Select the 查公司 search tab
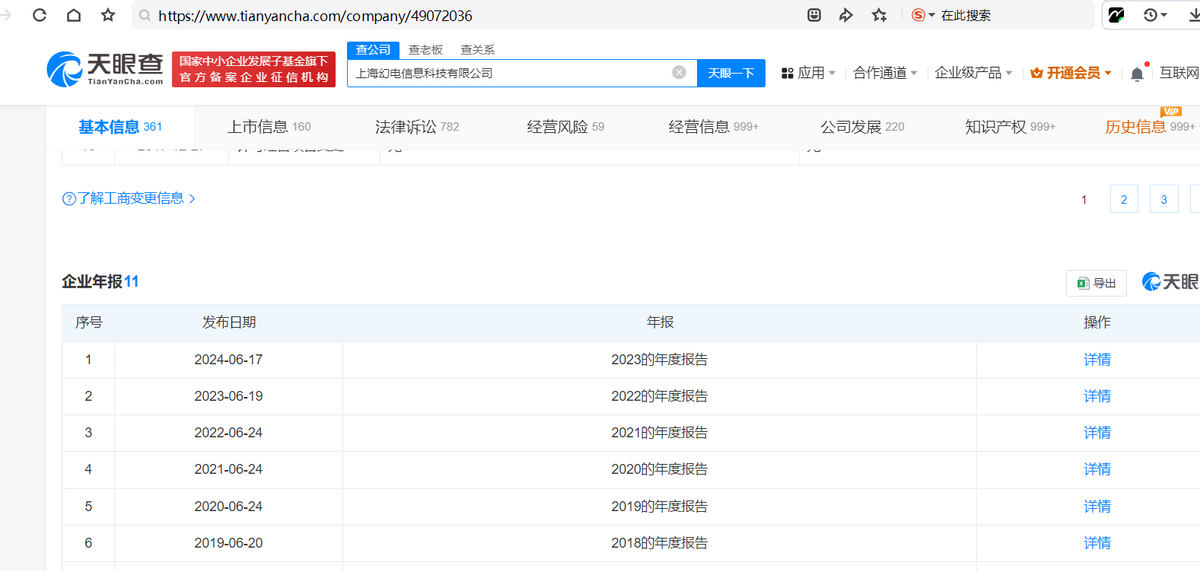The height and width of the screenshot is (571, 1200). (374, 50)
